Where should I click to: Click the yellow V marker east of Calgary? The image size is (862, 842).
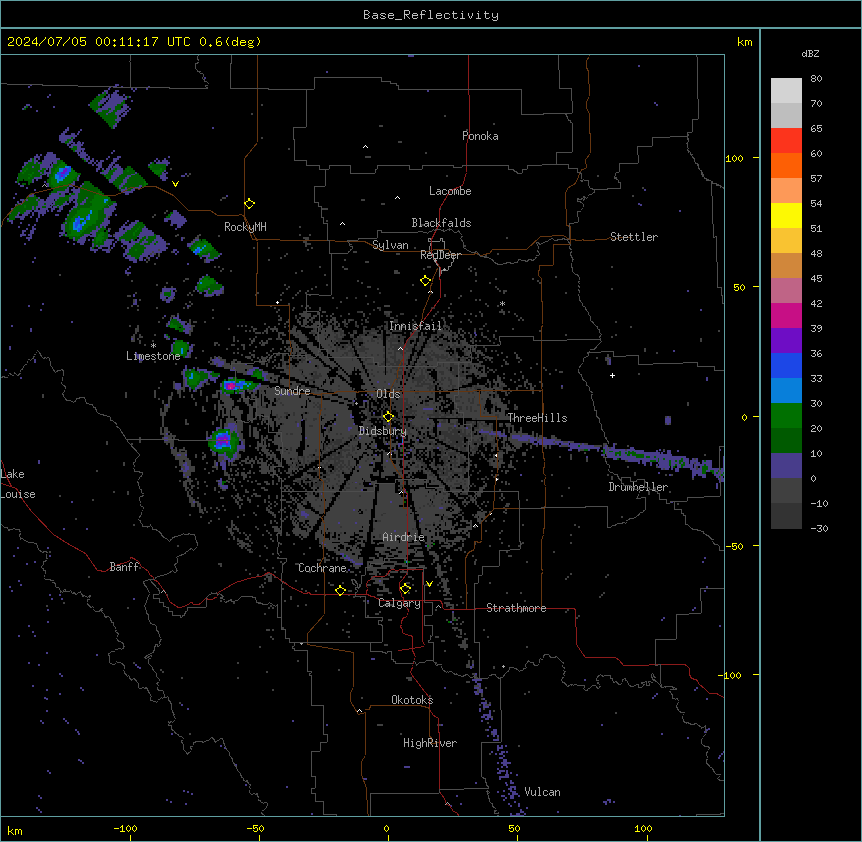[429, 584]
